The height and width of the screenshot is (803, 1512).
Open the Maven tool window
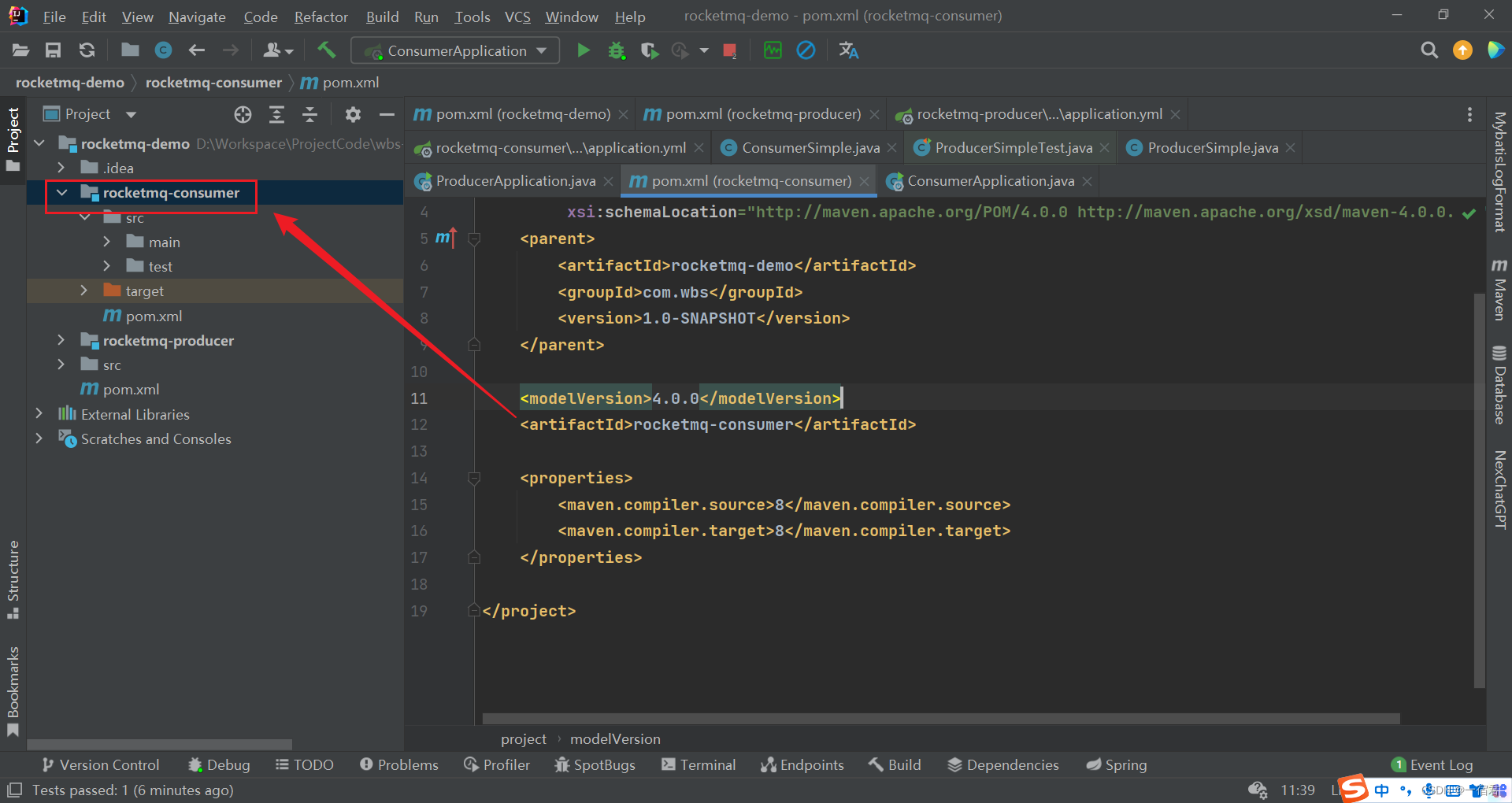[1499, 289]
